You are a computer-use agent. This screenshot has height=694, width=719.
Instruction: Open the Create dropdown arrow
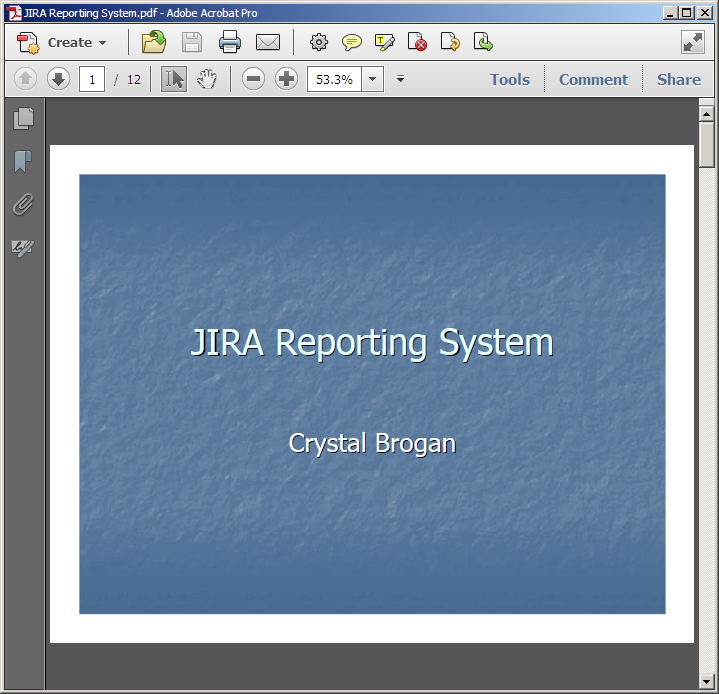tap(103, 43)
